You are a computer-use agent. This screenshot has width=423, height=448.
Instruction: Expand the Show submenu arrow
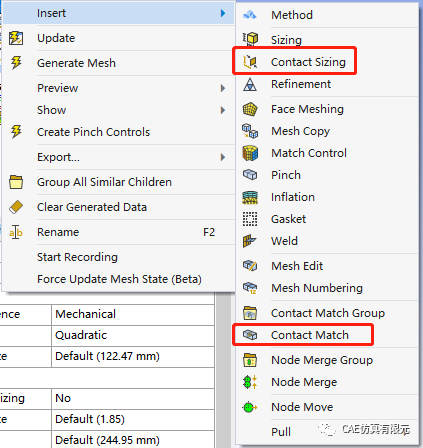[223, 110]
